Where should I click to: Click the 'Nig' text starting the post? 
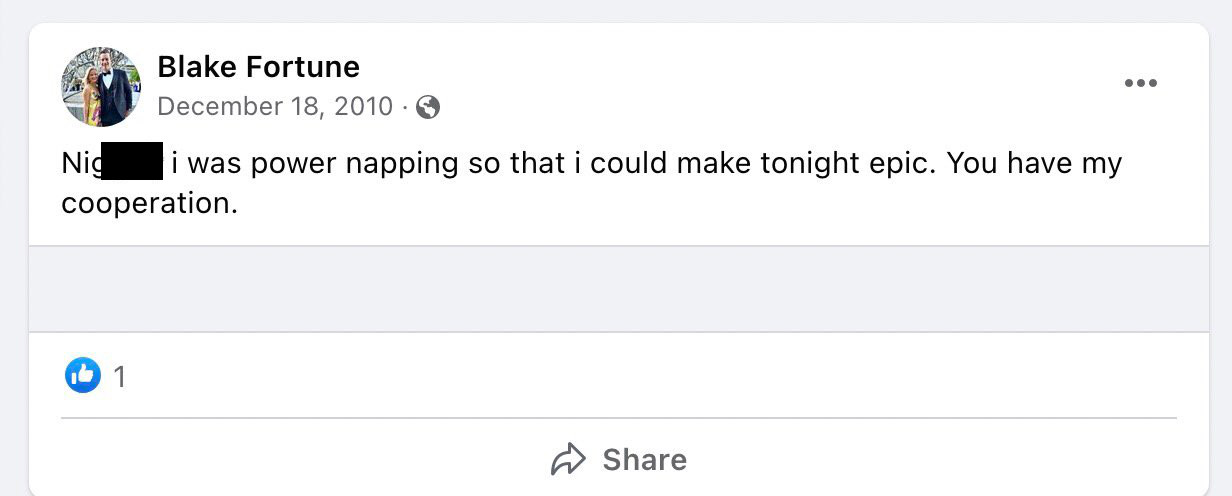(x=81, y=162)
